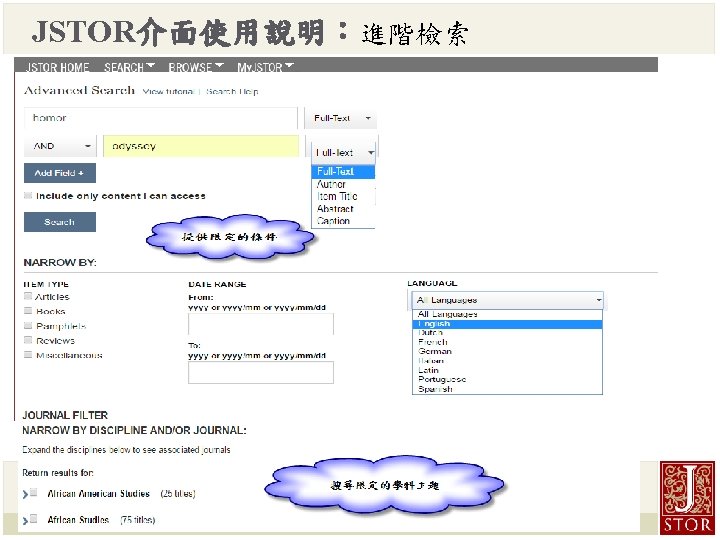Open the JSTOR HOME nav link
Viewport: 720px width, 540px height.
pos(57,67)
